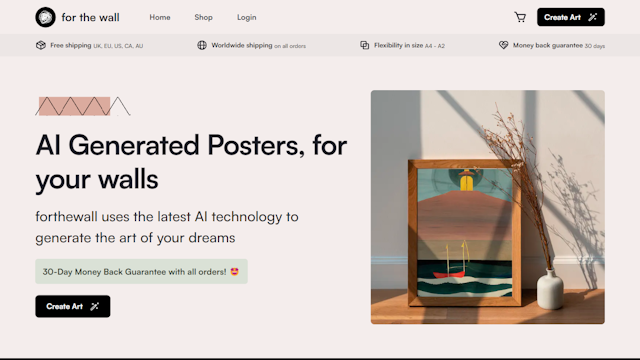This screenshot has height=360, width=640.
Task: Click the 'for the wall' brand name
Action: coord(90,18)
